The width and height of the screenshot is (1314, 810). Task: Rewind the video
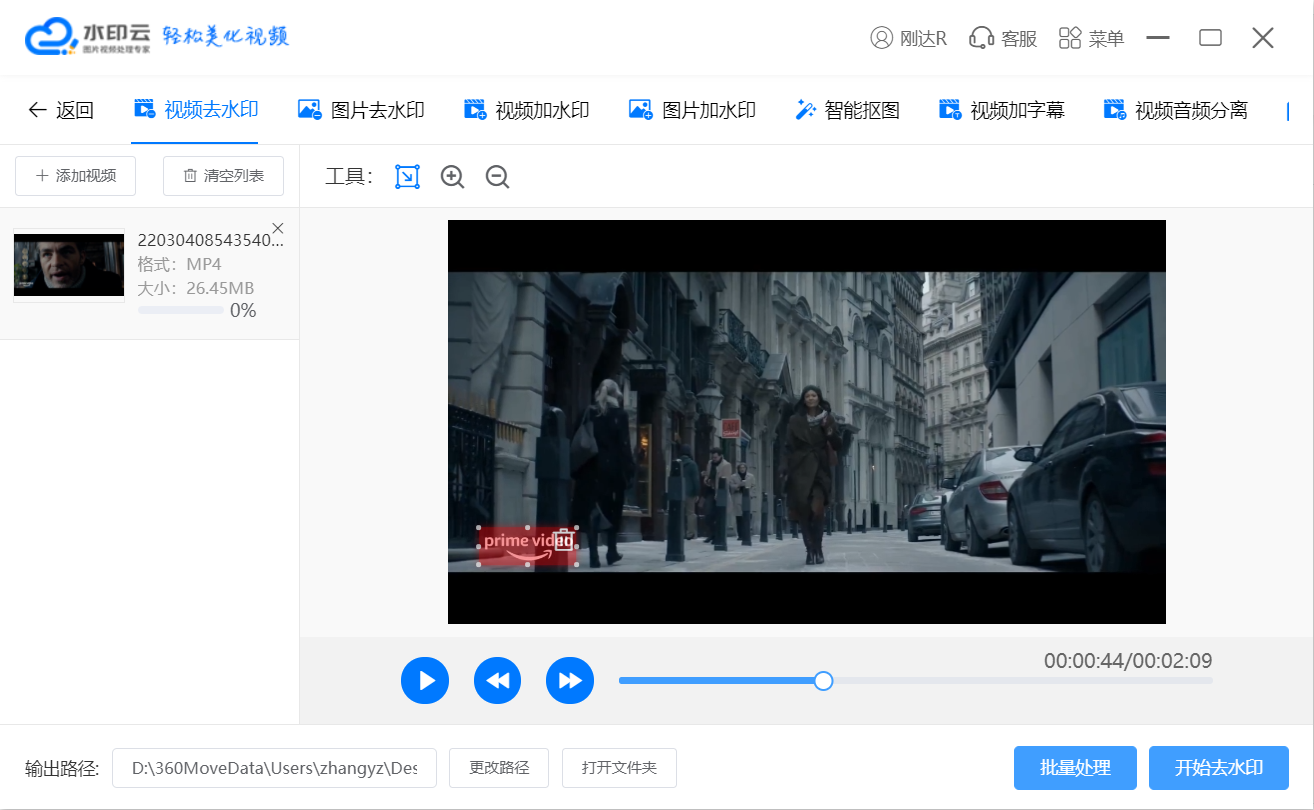coord(498,681)
